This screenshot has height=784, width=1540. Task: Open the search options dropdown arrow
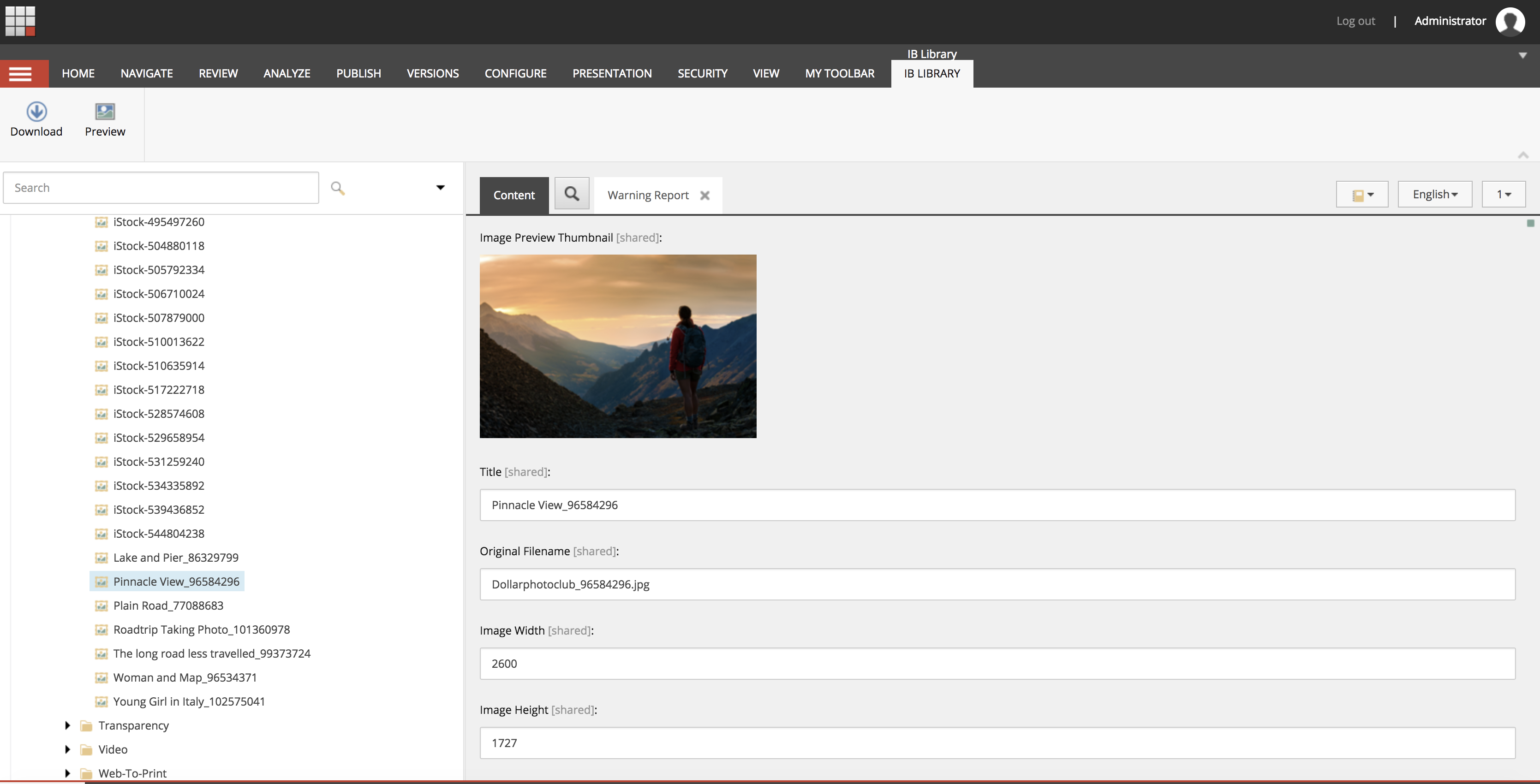(x=441, y=188)
